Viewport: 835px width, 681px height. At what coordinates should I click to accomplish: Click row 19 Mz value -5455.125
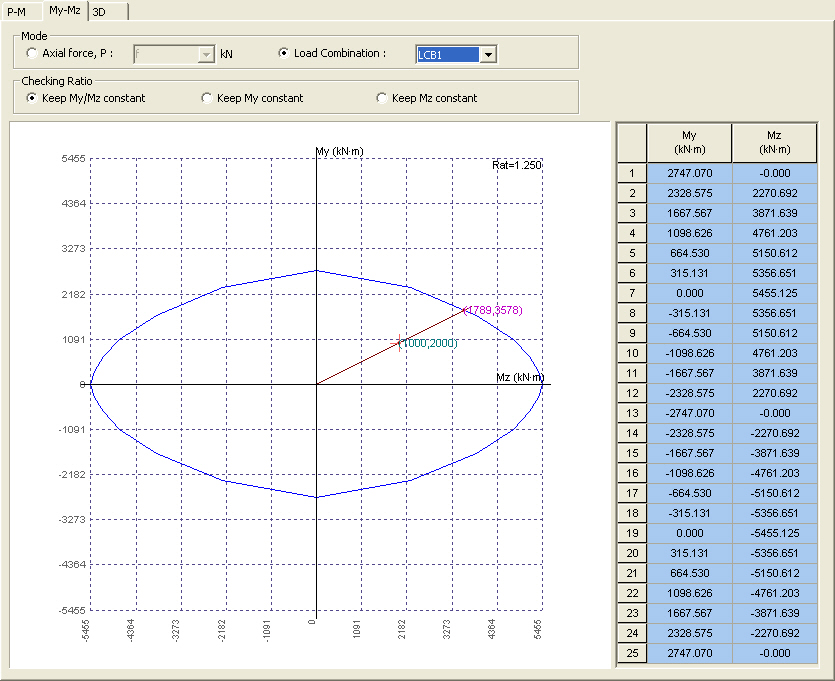click(x=774, y=533)
